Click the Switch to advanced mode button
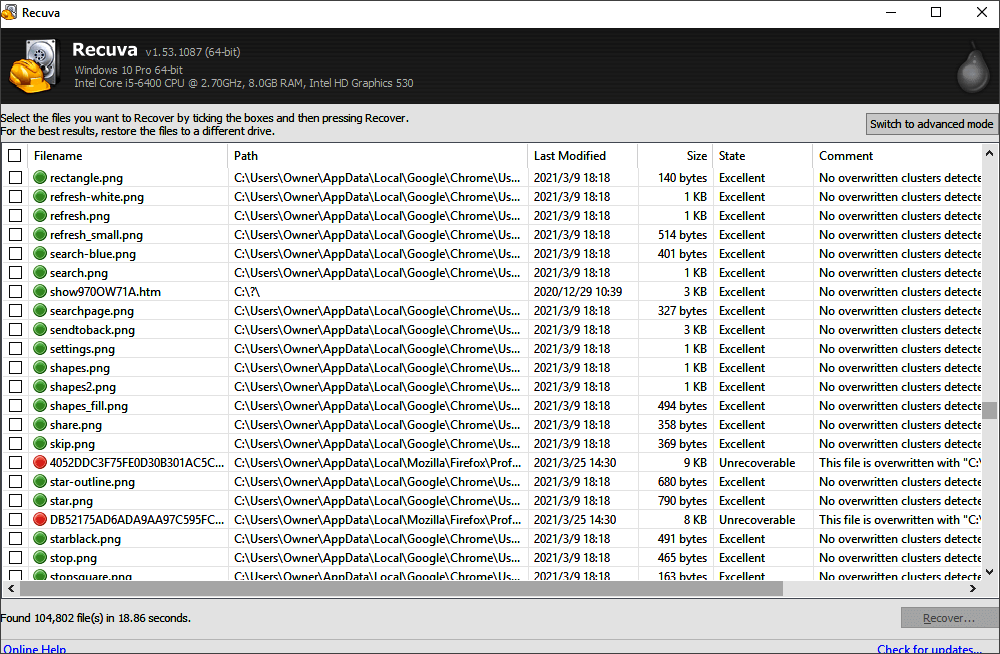This screenshot has width=1000, height=654. [931, 124]
